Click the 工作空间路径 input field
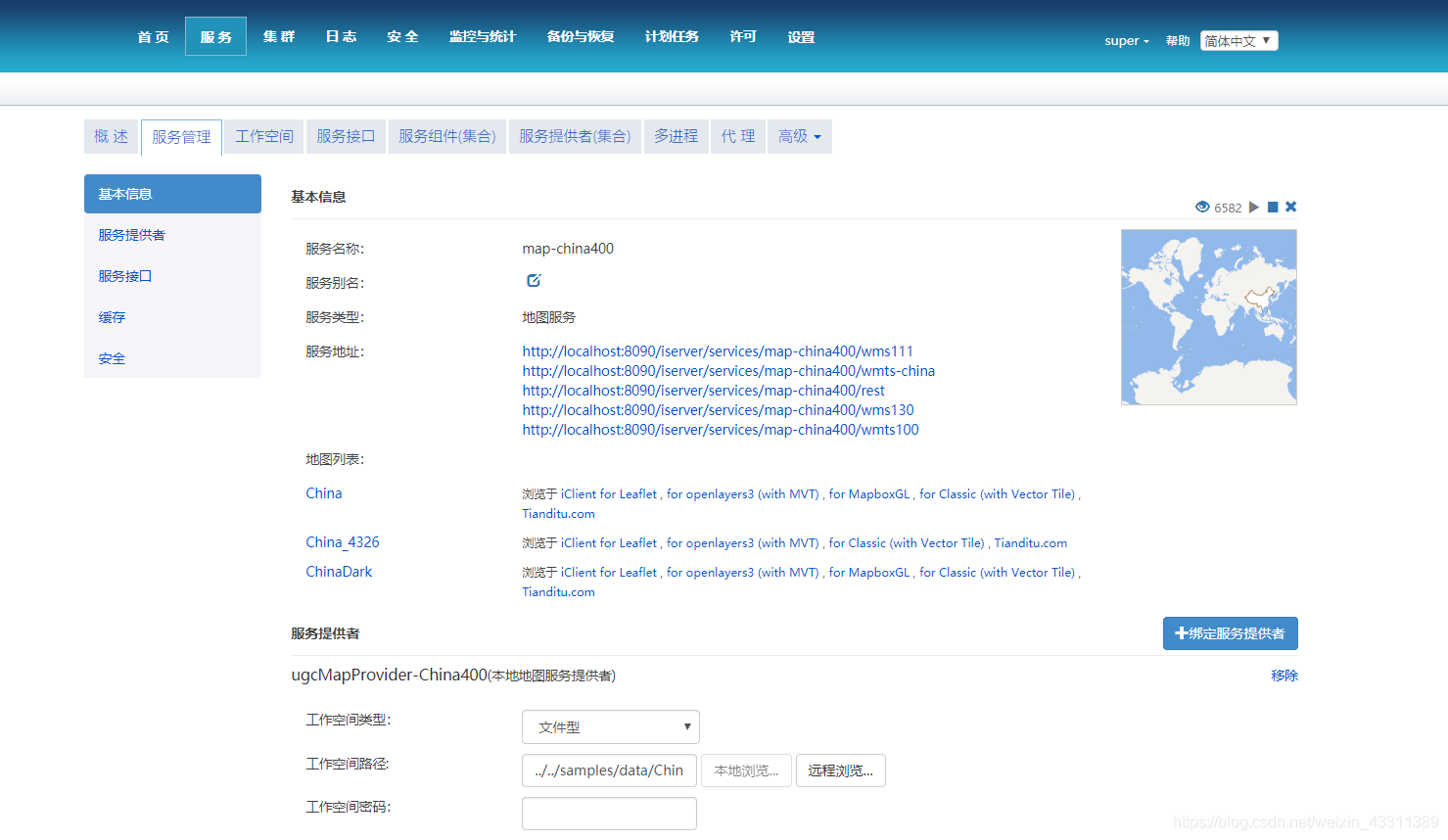 click(x=609, y=770)
